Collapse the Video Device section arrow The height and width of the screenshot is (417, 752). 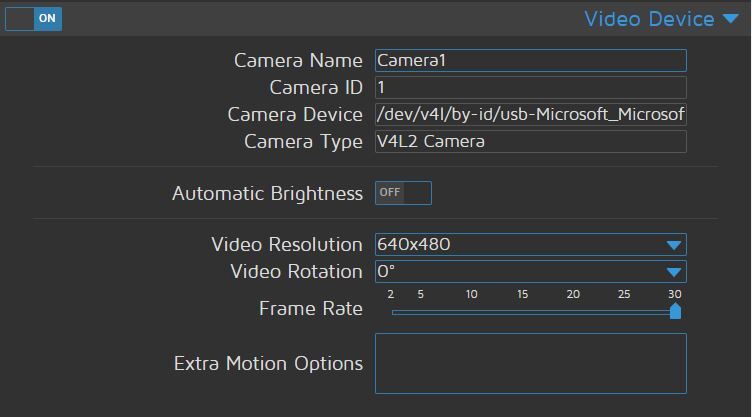pyautogui.click(x=730, y=19)
